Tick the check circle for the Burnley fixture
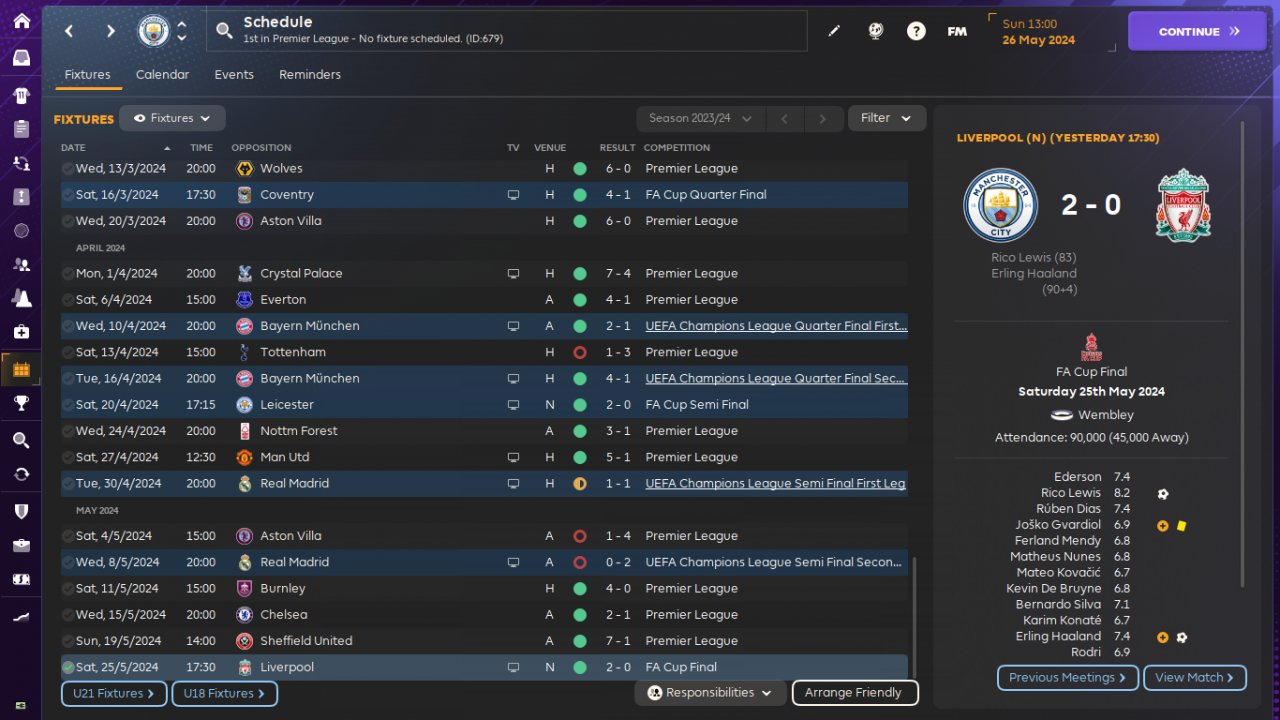This screenshot has height=720, width=1280. pos(68,589)
